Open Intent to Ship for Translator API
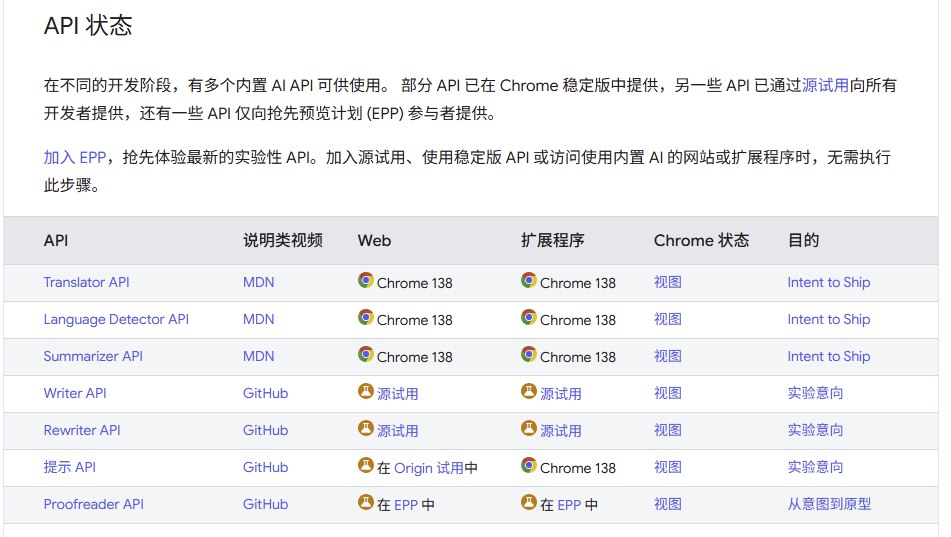Image resolution: width=951 pixels, height=537 pixels. click(828, 282)
